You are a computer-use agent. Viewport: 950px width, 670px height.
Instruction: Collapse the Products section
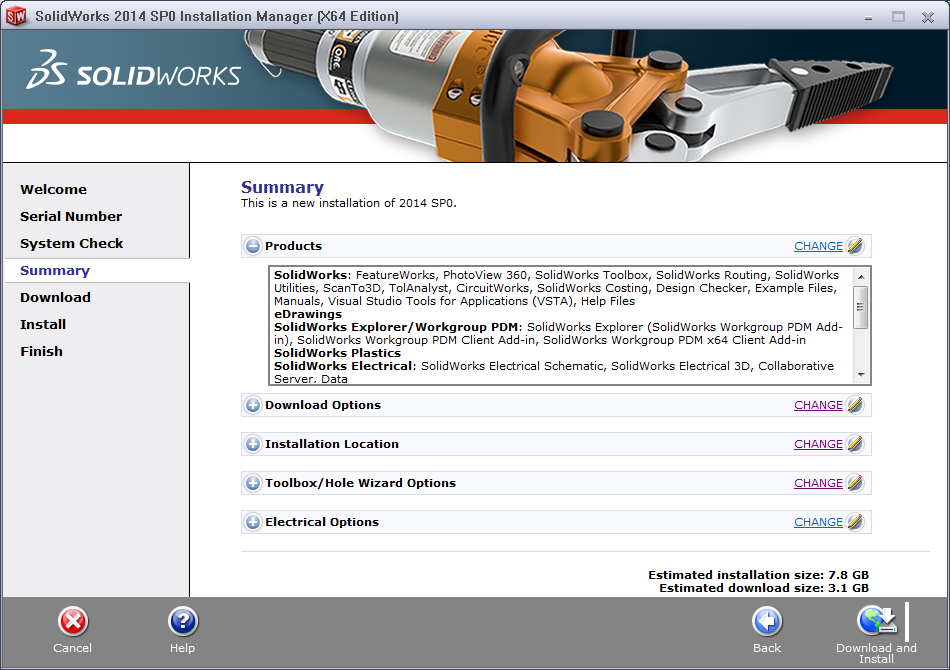pos(253,246)
